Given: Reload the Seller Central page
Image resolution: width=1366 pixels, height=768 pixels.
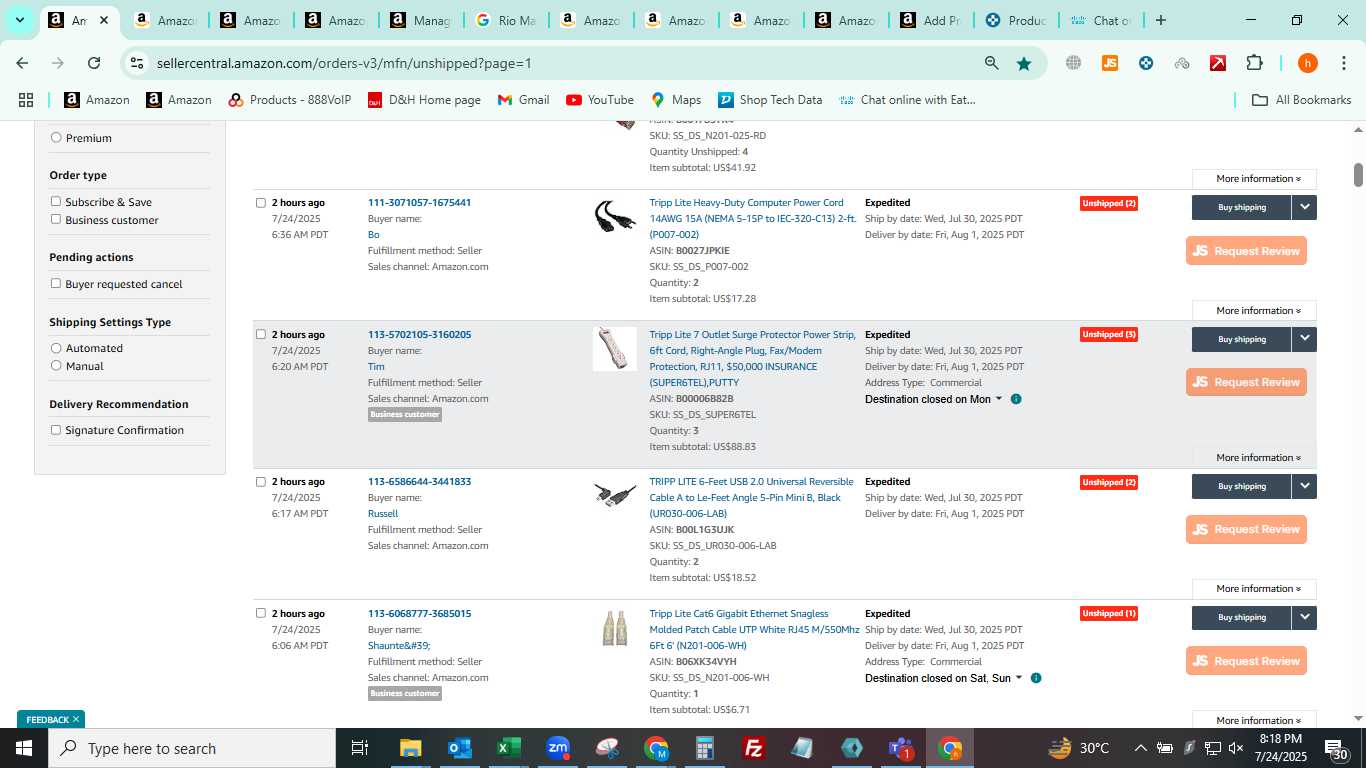Looking at the screenshot, I should (x=94, y=63).
